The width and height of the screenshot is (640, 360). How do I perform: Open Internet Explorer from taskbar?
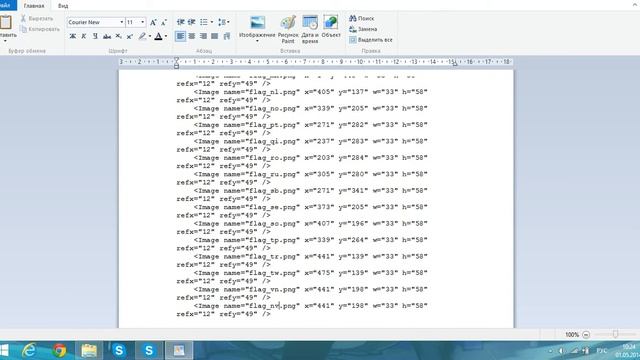click(x=29, y=350)
